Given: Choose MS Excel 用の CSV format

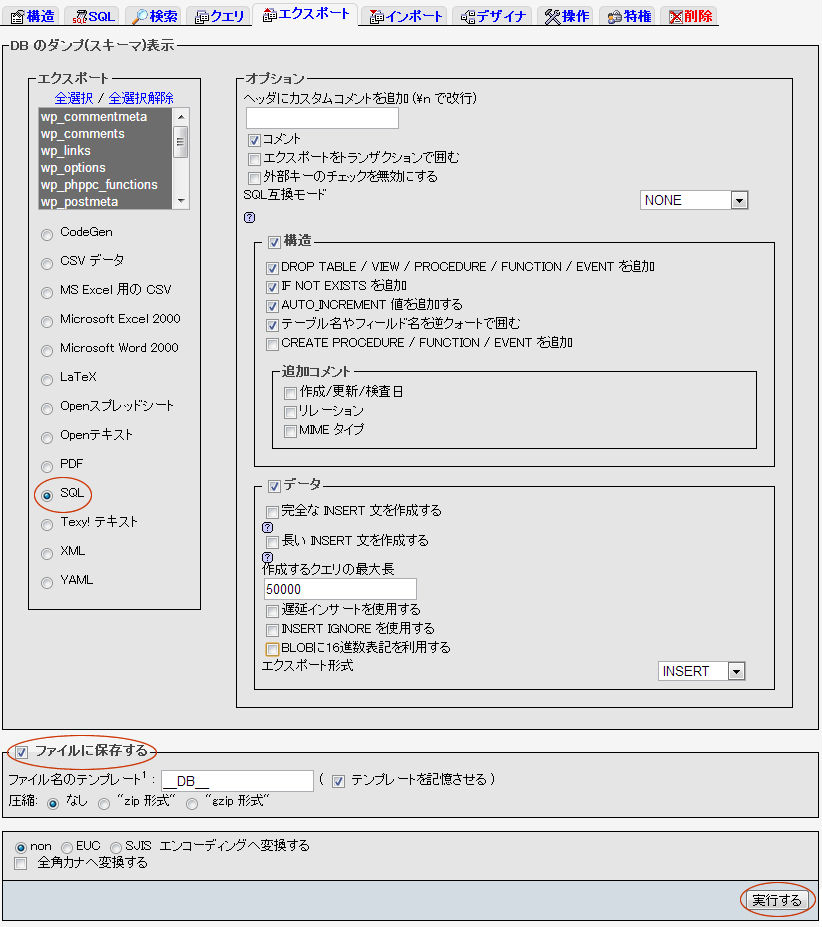Looking at the screenshot, I should click(47, 293).
